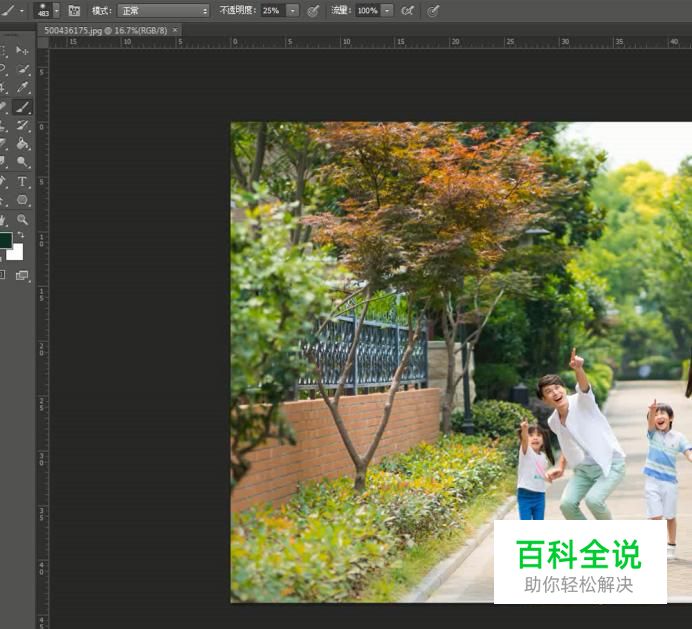Toggle the brush panel button
The image size is (692, 629).
pos(74,10)
